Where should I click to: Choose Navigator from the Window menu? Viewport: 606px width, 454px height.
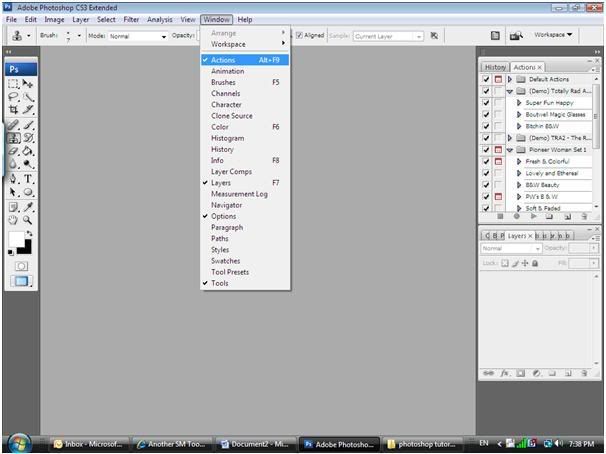[226, 205]
